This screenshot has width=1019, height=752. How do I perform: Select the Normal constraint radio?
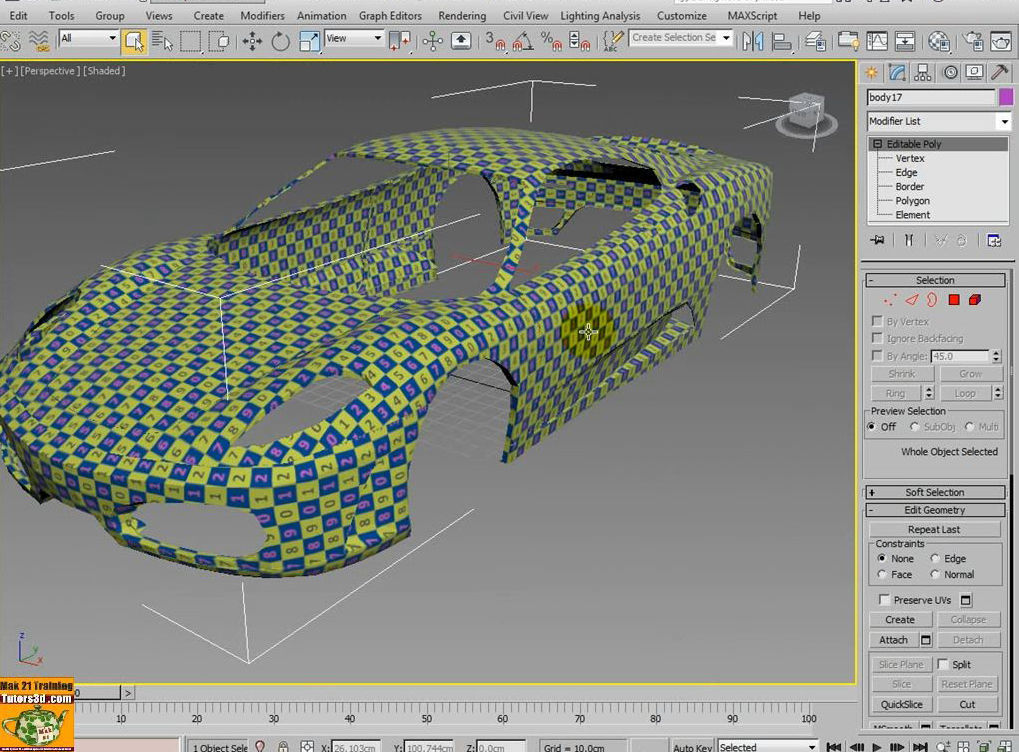coord(935,574)
